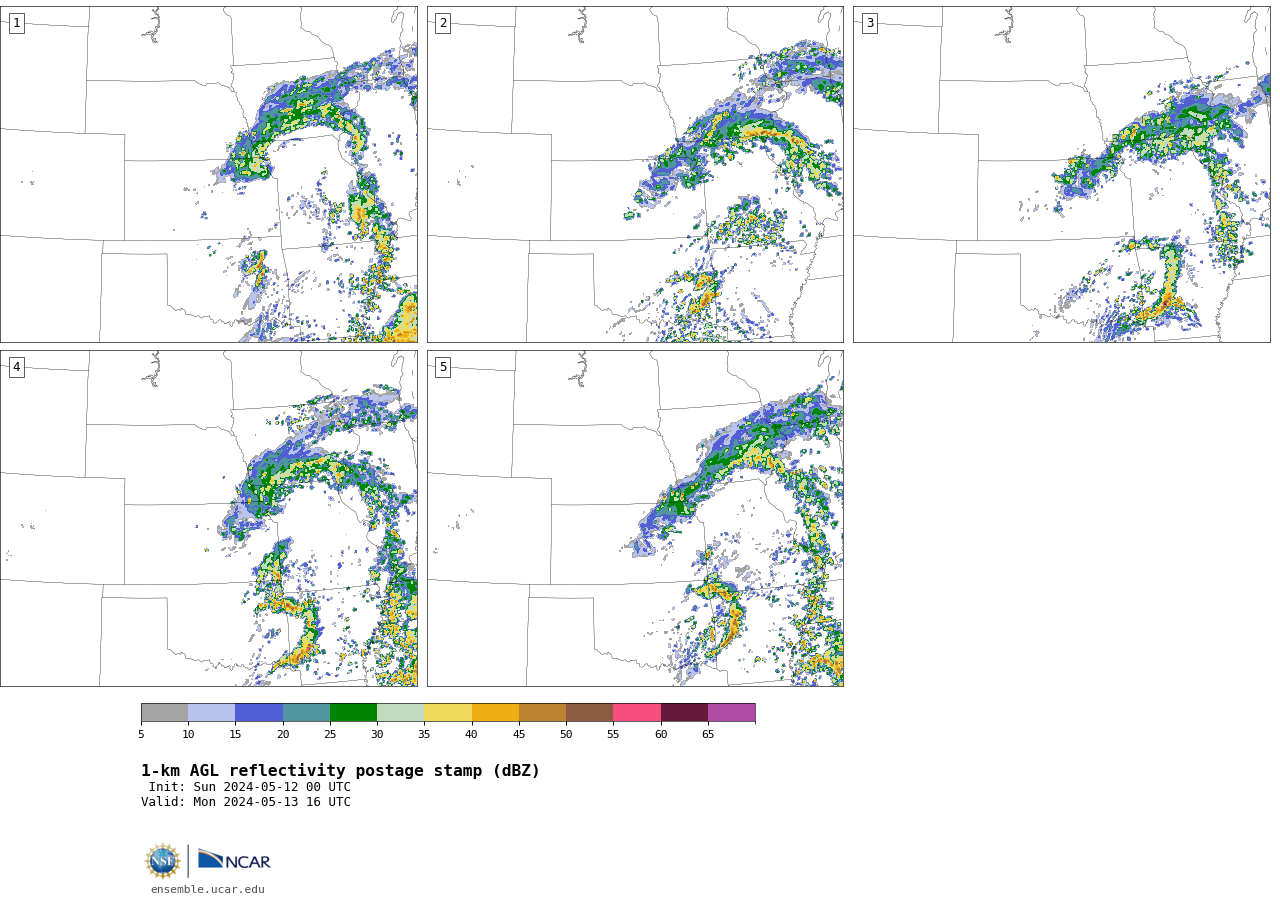Open ensemble member 2 reflectivity map
This screenshot has width=1280, height=901.
(635, 174)
